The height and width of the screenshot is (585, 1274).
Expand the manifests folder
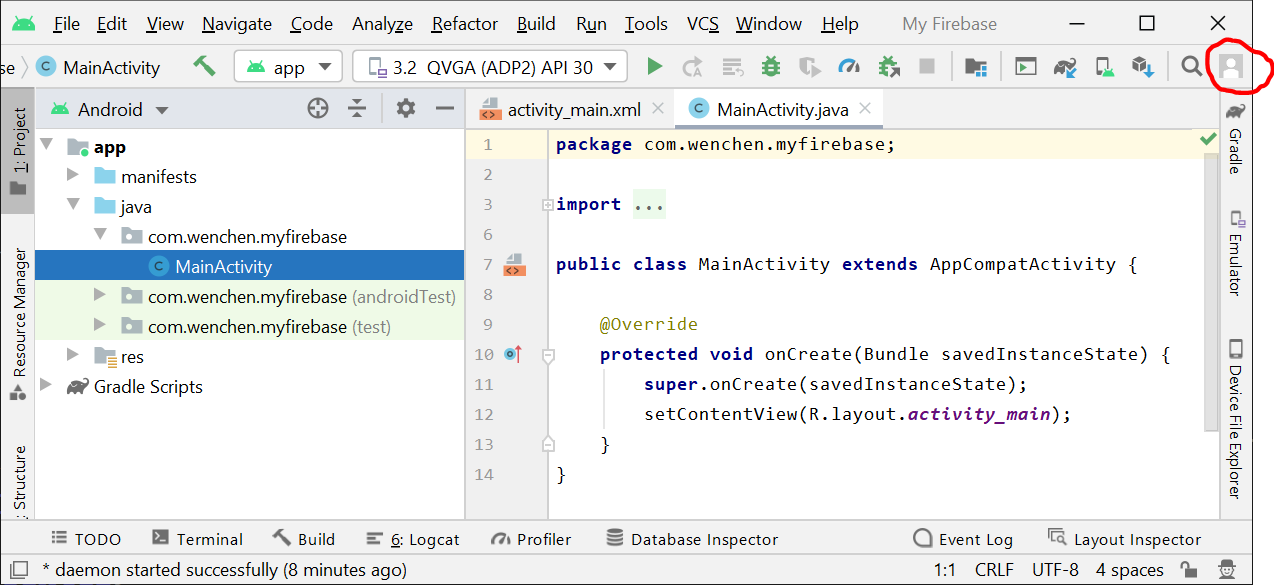coord(72,176)
